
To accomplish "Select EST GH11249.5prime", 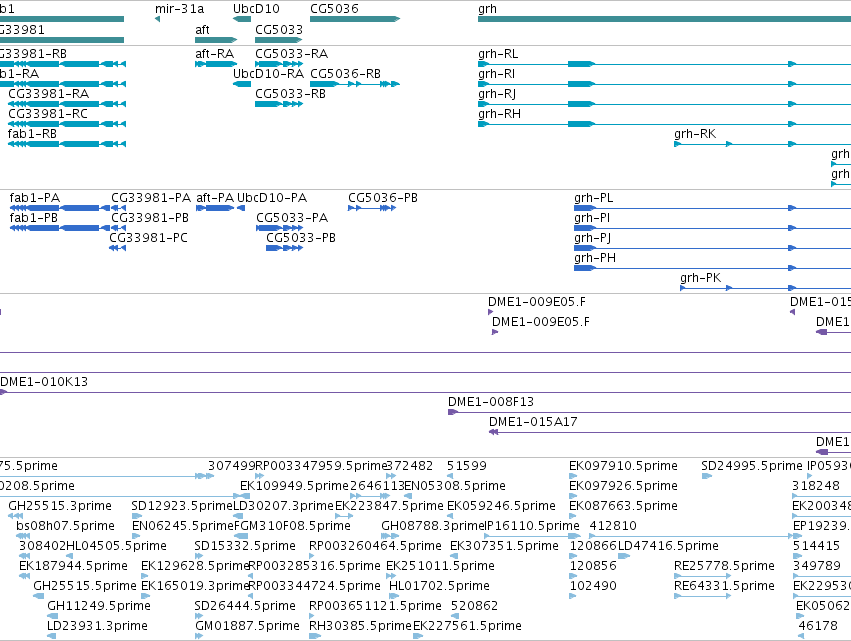I will [x=99, y=607].
